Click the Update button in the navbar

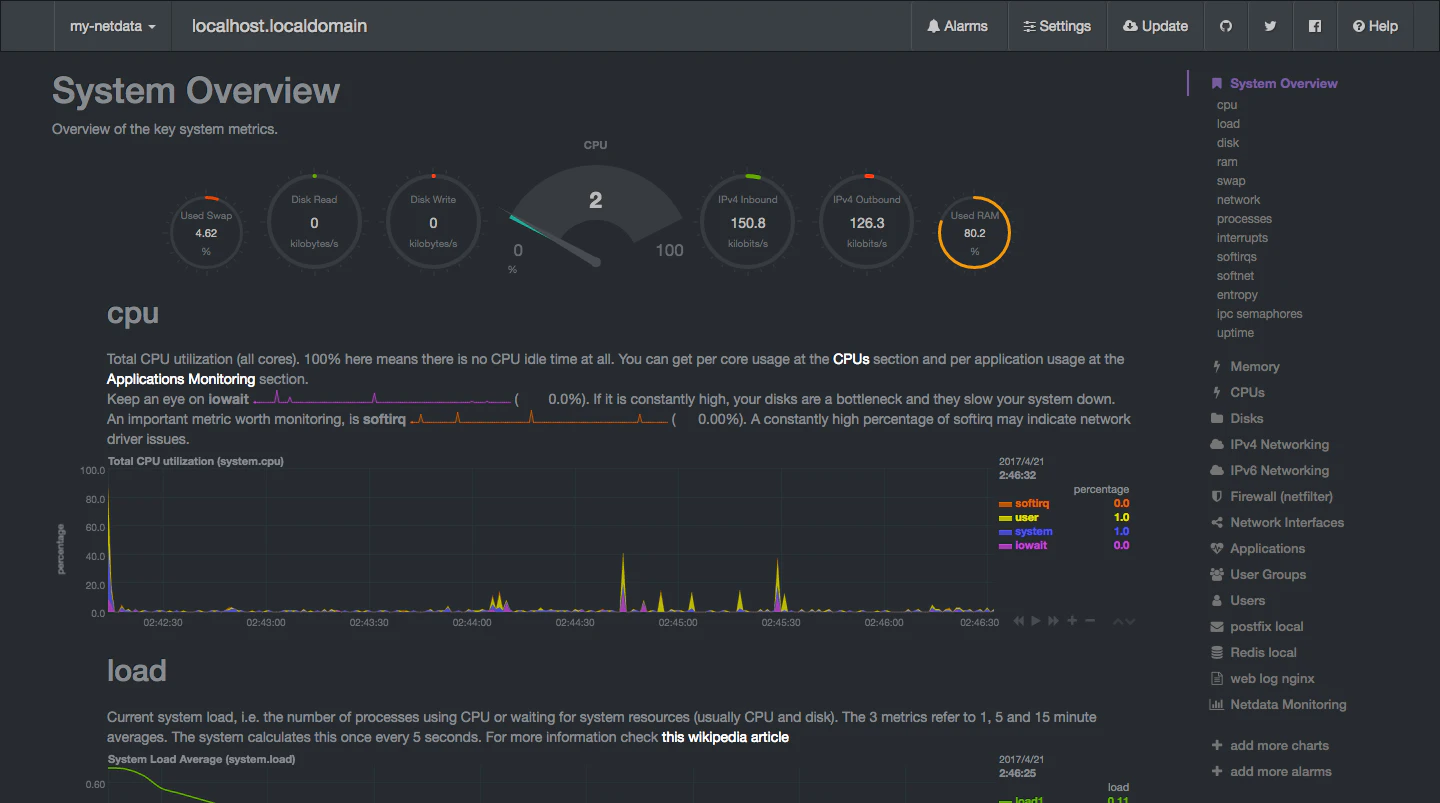tap(1156, 26)
